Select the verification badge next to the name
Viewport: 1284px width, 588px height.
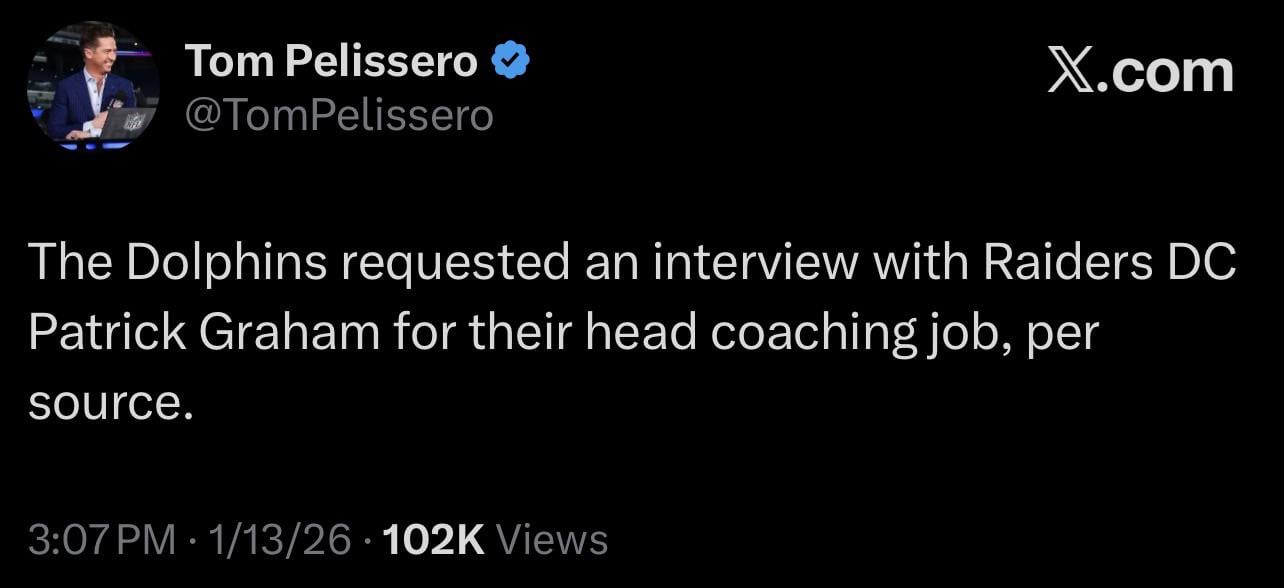click(x=511, y=59)
